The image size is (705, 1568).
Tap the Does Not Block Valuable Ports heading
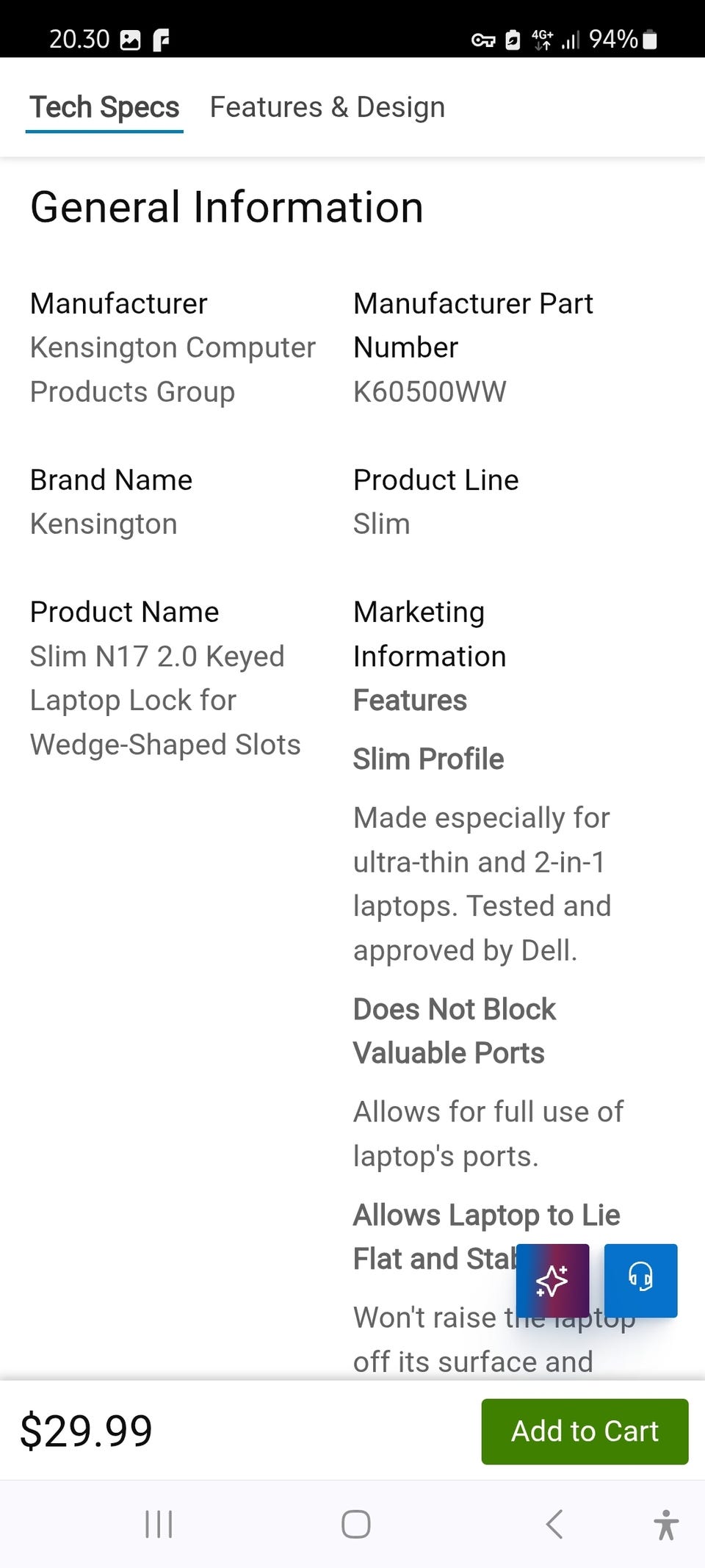454,1030
